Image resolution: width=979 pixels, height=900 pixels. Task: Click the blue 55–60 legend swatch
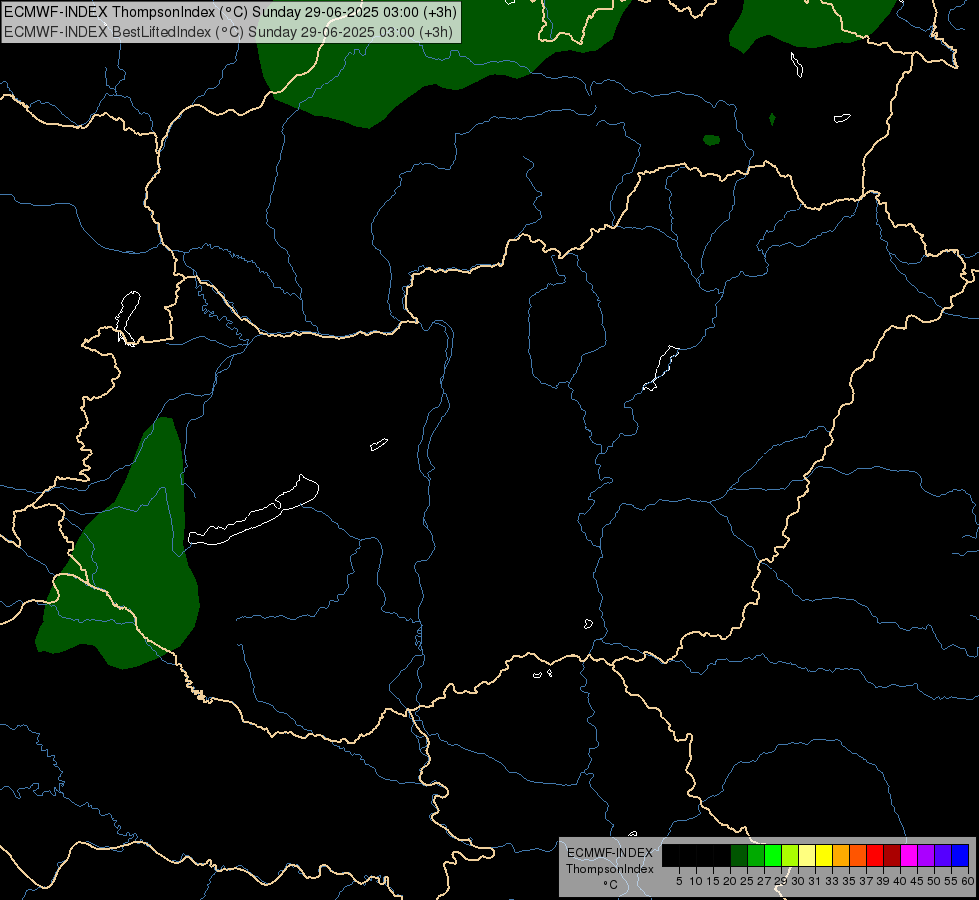pos(960,855)
